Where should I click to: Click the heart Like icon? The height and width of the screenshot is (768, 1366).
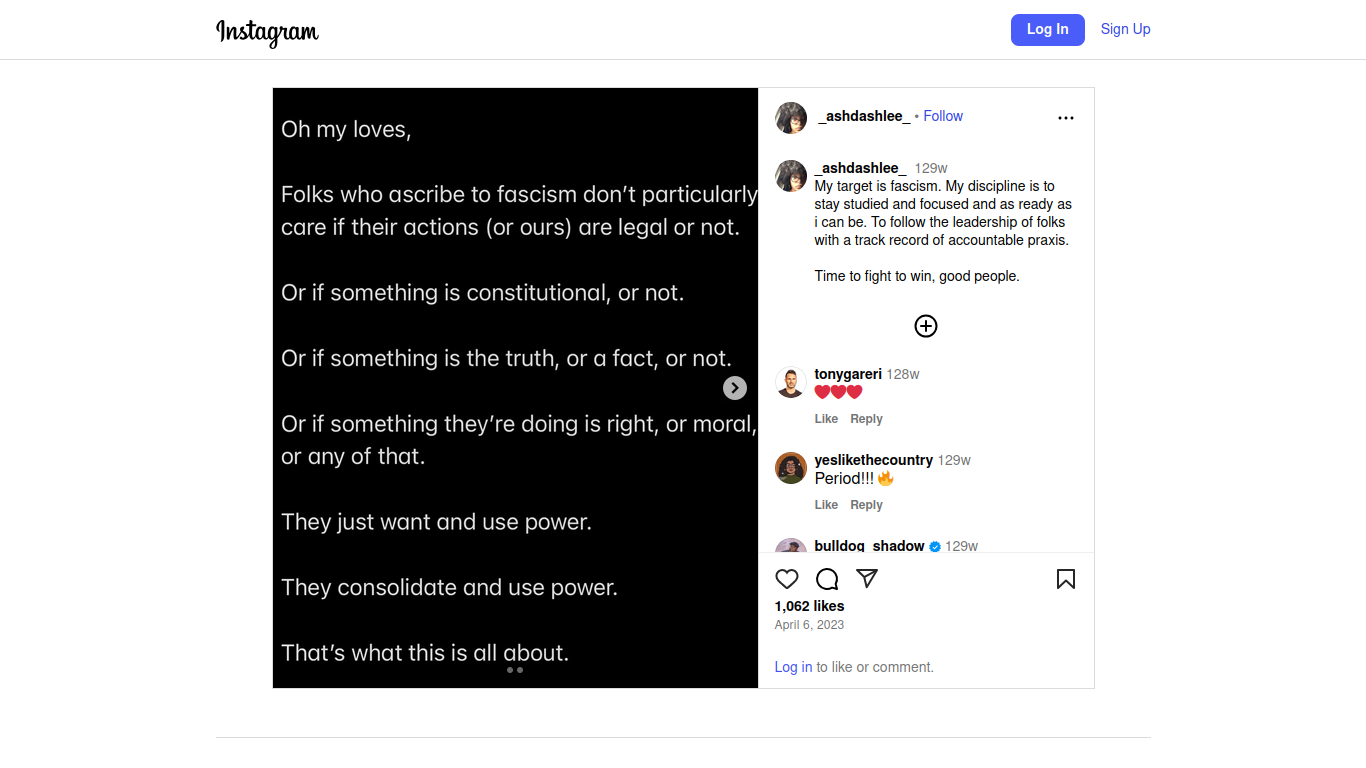click(787, 579)
